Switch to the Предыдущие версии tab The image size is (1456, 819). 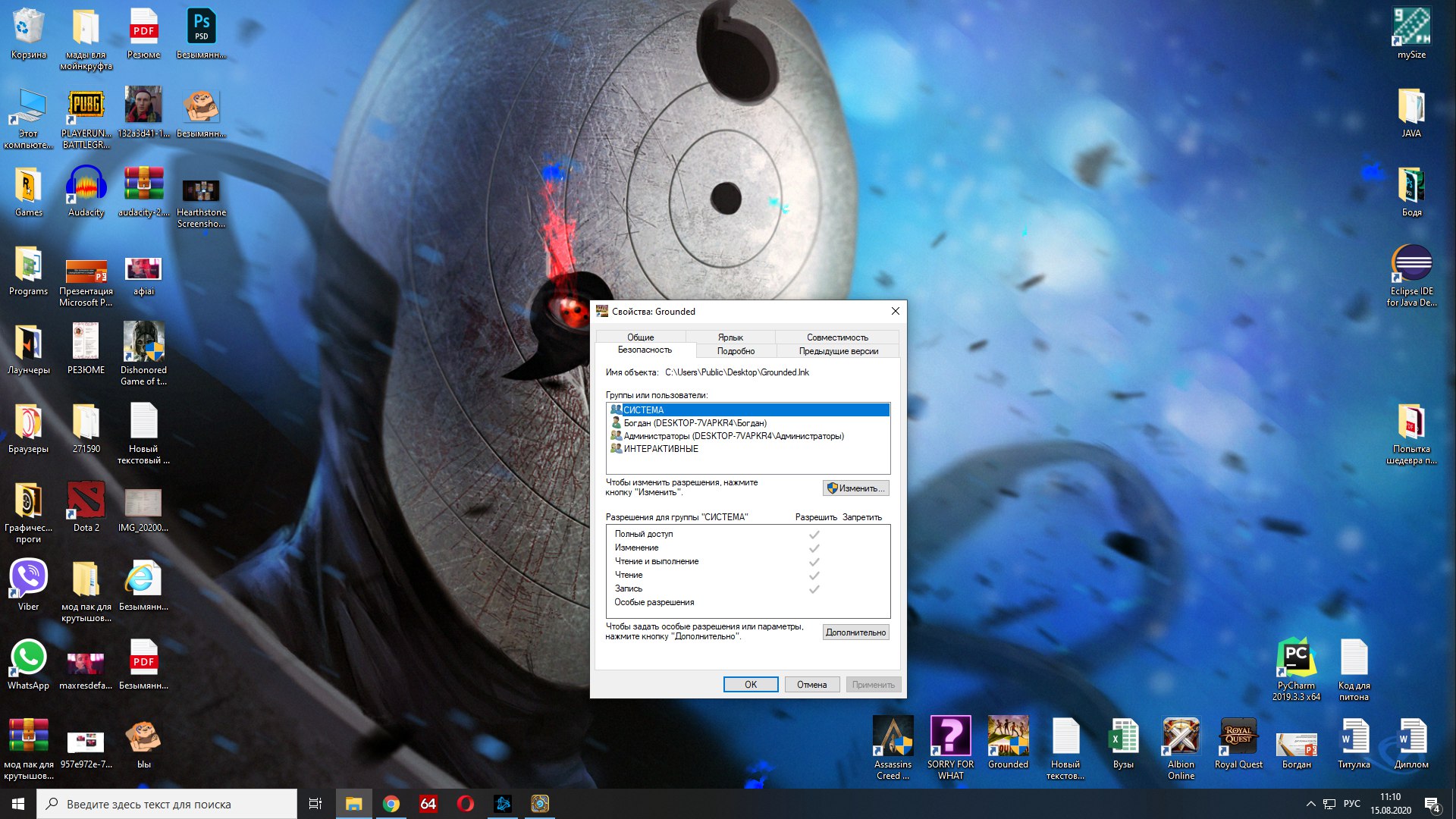tap(838, 351)
